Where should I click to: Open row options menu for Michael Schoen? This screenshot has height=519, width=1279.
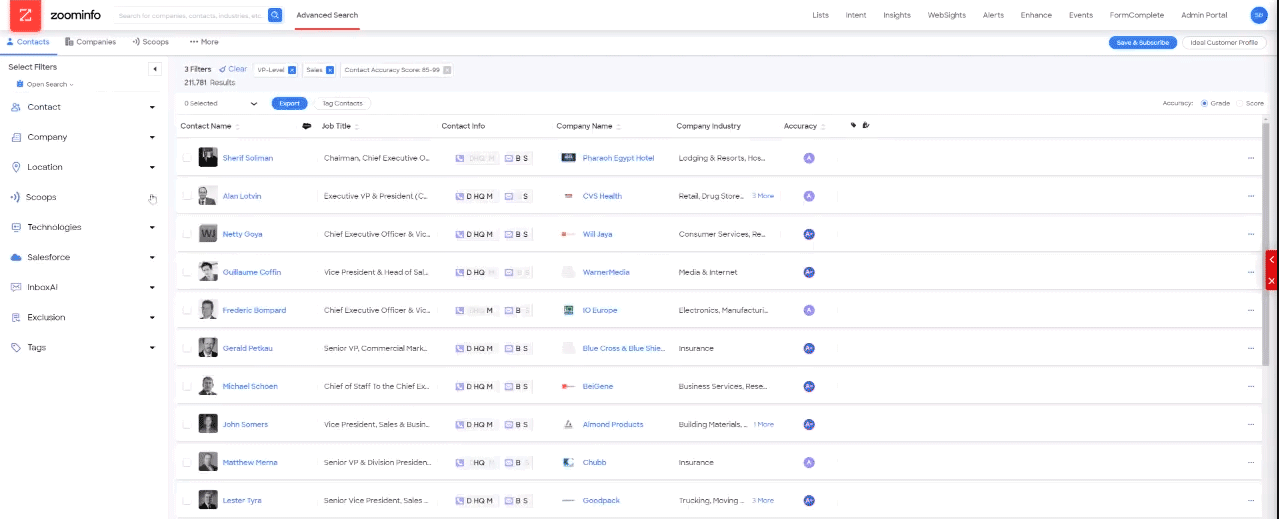pyautogui.click(x=1250, y=386)
